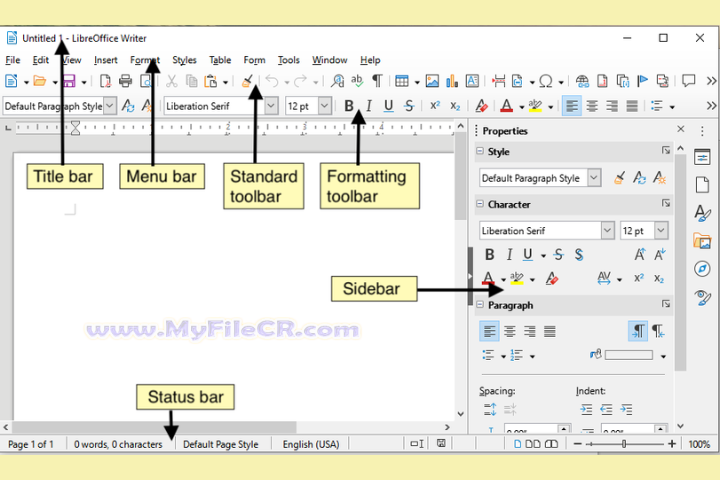
Task: Insert a comment using speech bubble icon
Action: (x=688, y=81)
